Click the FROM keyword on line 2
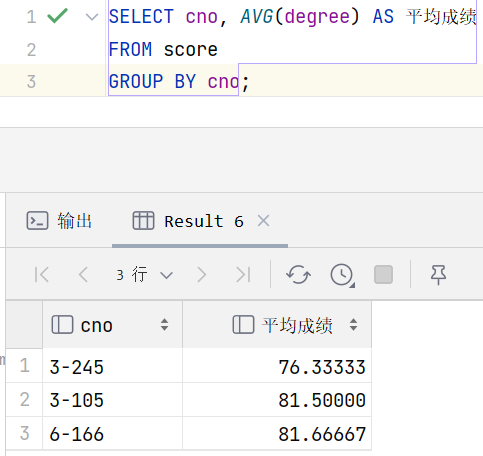Viewport: 483px width, 456px height. (130, 50)
